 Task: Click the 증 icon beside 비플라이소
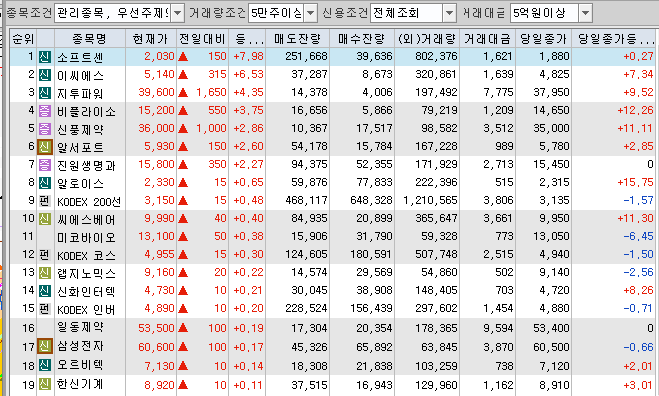pos(45,111)
